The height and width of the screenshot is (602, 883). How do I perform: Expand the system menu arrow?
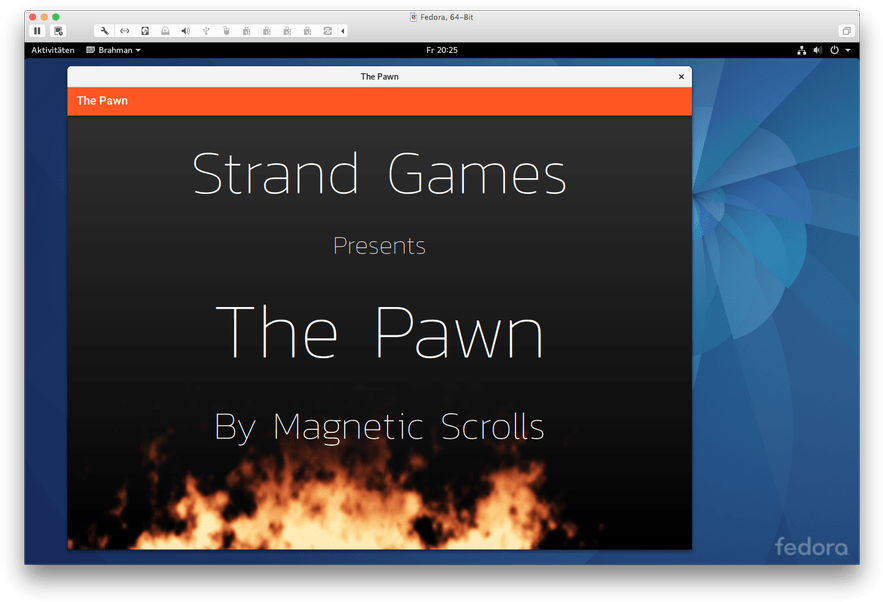848,50
